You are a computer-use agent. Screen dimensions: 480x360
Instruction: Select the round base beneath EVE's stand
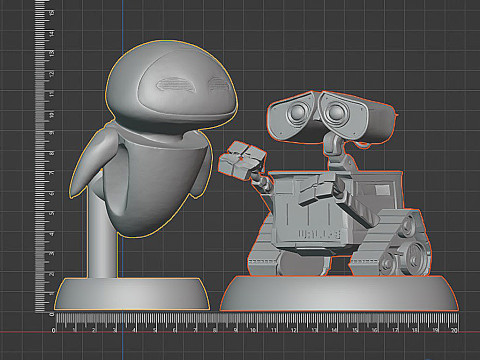pos(132,294)
